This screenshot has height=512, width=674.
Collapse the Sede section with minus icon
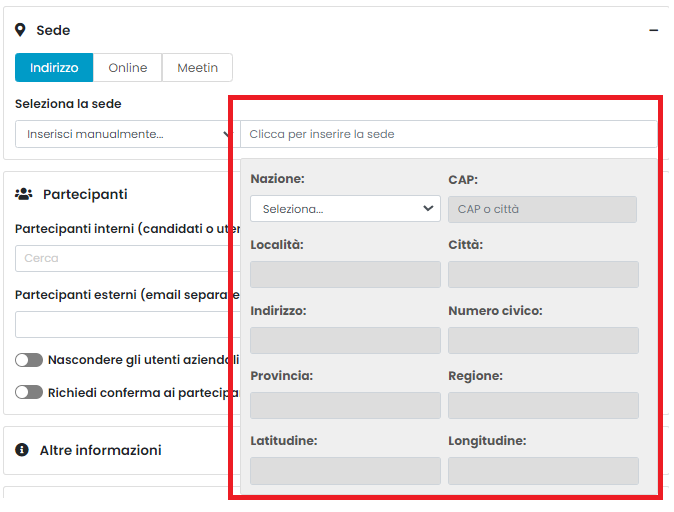654,31
